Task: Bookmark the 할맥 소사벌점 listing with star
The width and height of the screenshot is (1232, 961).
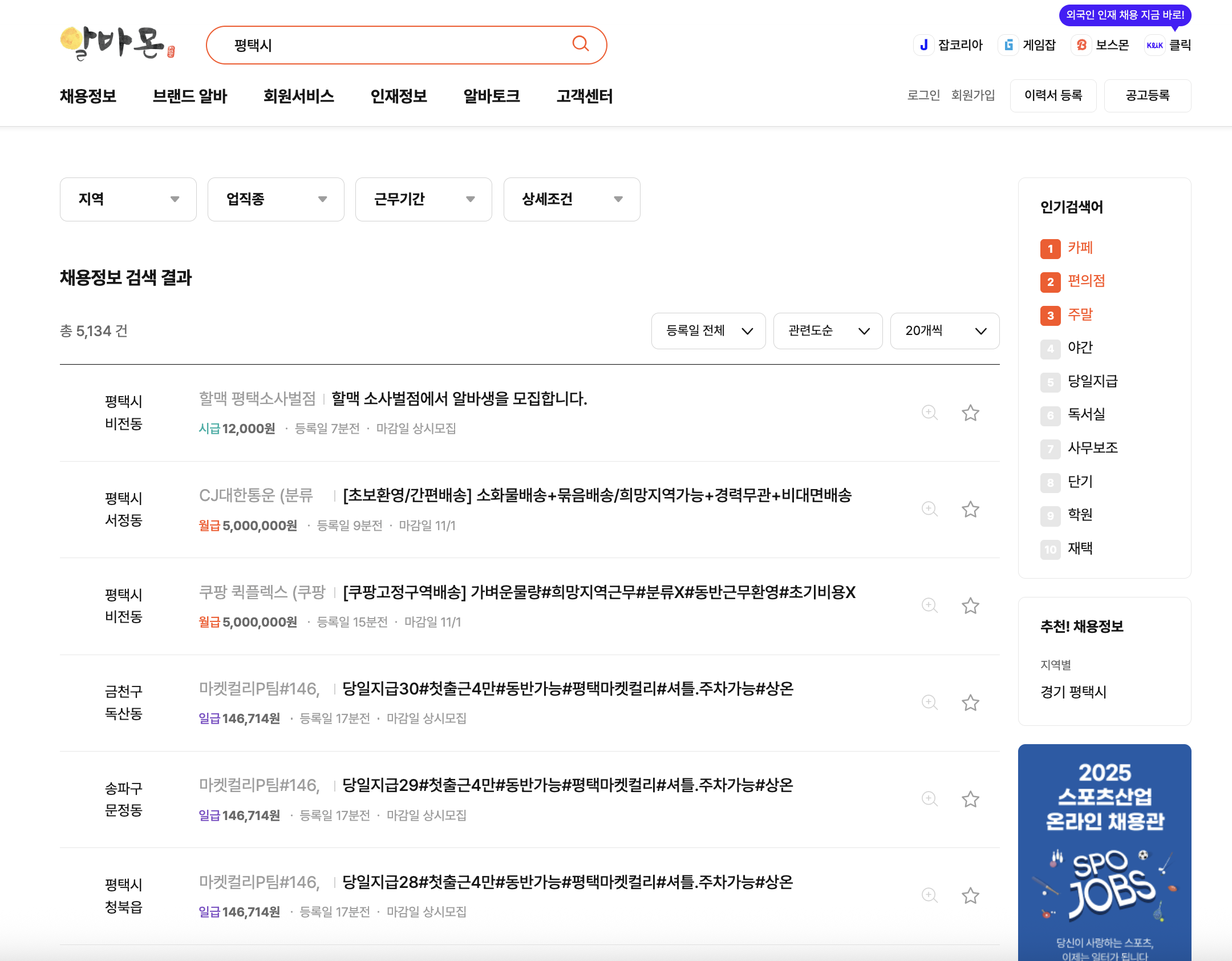Action: (x=970, y=413)
